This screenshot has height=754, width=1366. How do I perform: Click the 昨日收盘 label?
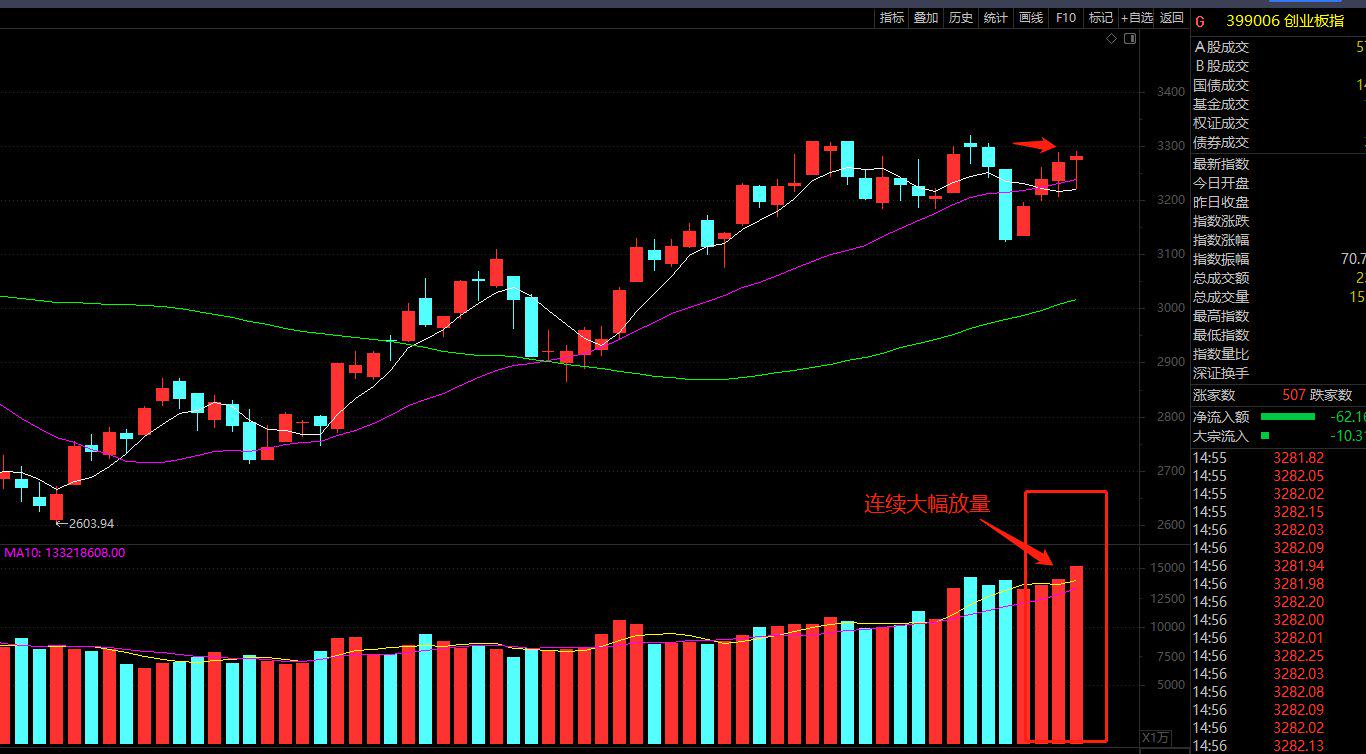point(1221,202)
